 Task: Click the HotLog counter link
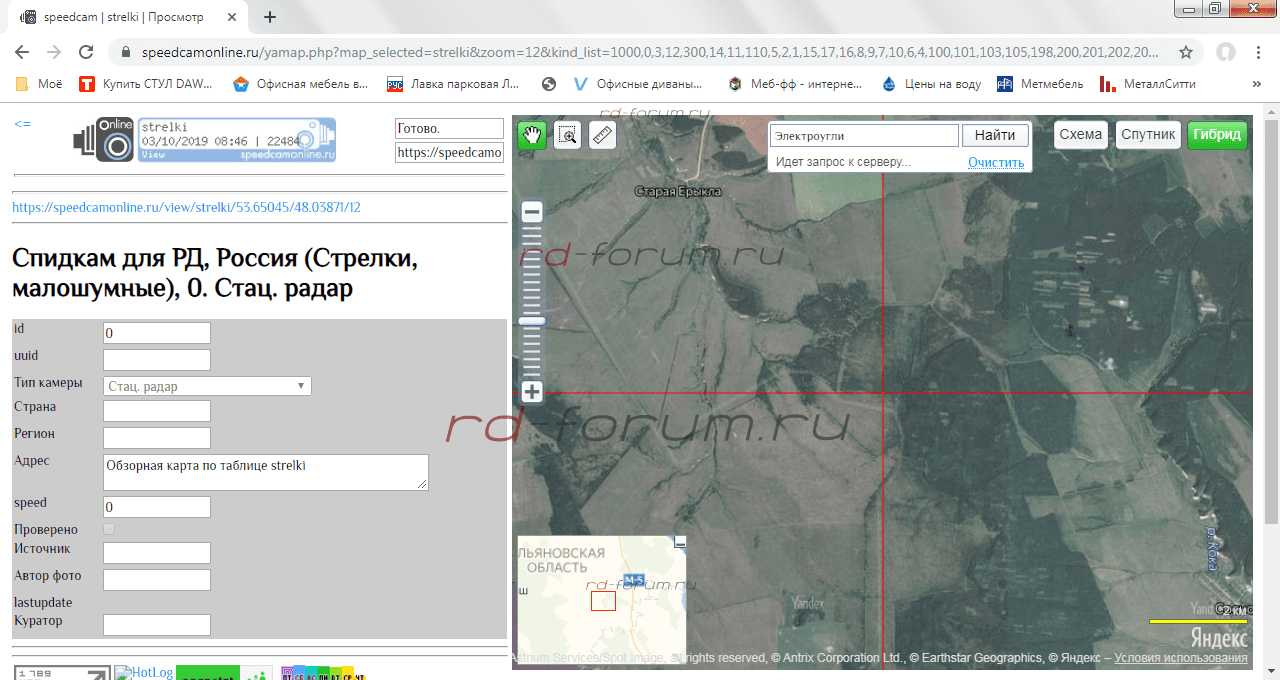tap(144, 673)
